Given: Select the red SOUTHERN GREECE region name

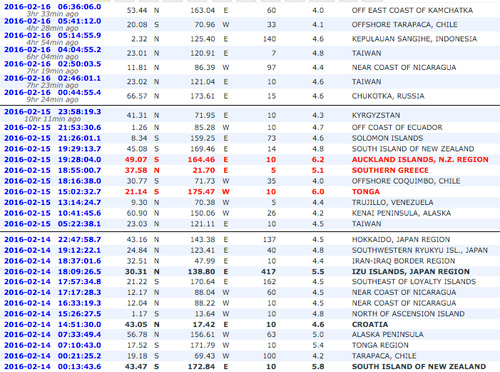Looking at the screenshot, I should click(x=390, y=170).
